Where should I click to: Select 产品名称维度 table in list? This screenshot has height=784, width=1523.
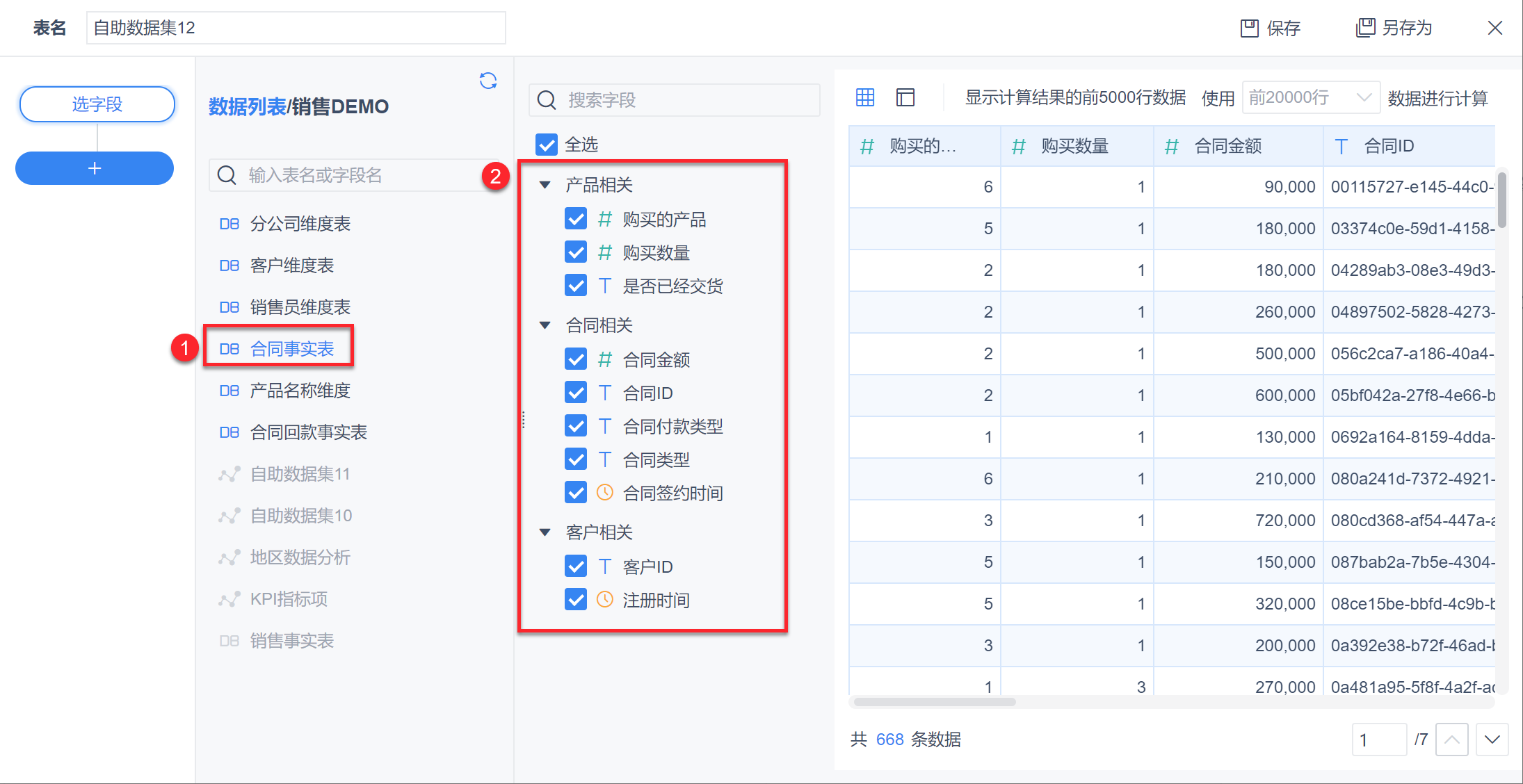click(x=300, y=391)
